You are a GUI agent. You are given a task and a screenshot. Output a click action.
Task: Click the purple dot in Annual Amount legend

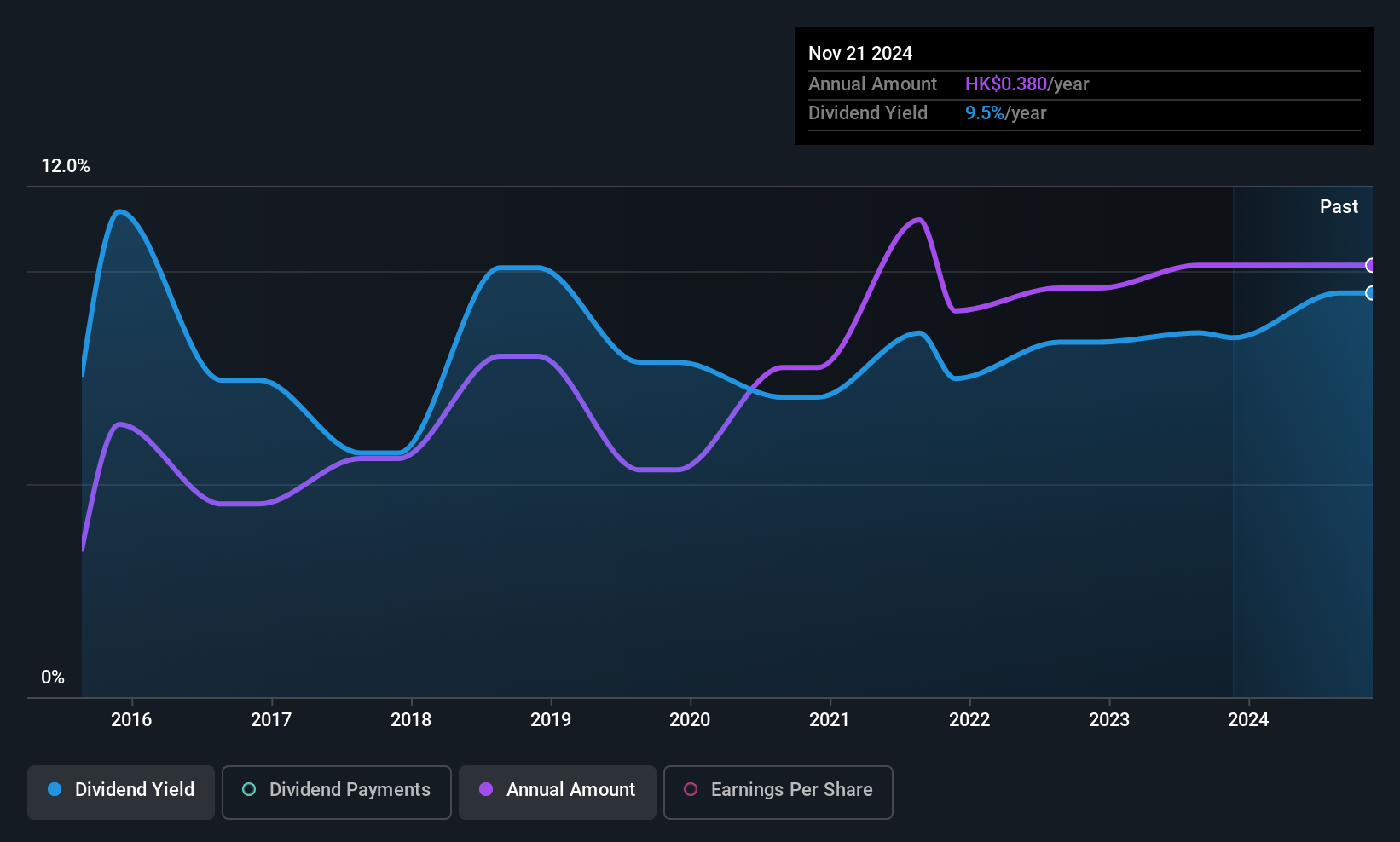(486, 789)
